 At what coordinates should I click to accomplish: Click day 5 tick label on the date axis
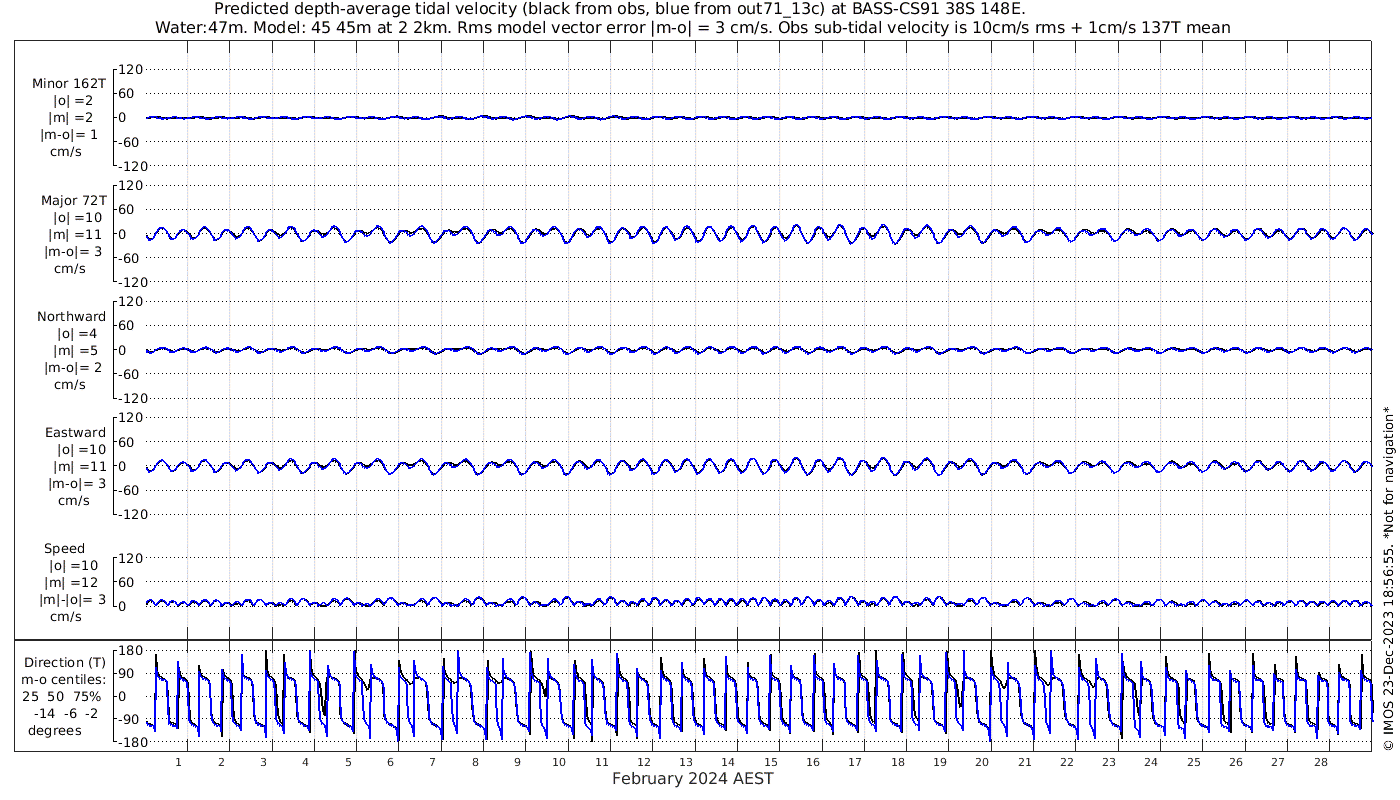click(348, 762)
